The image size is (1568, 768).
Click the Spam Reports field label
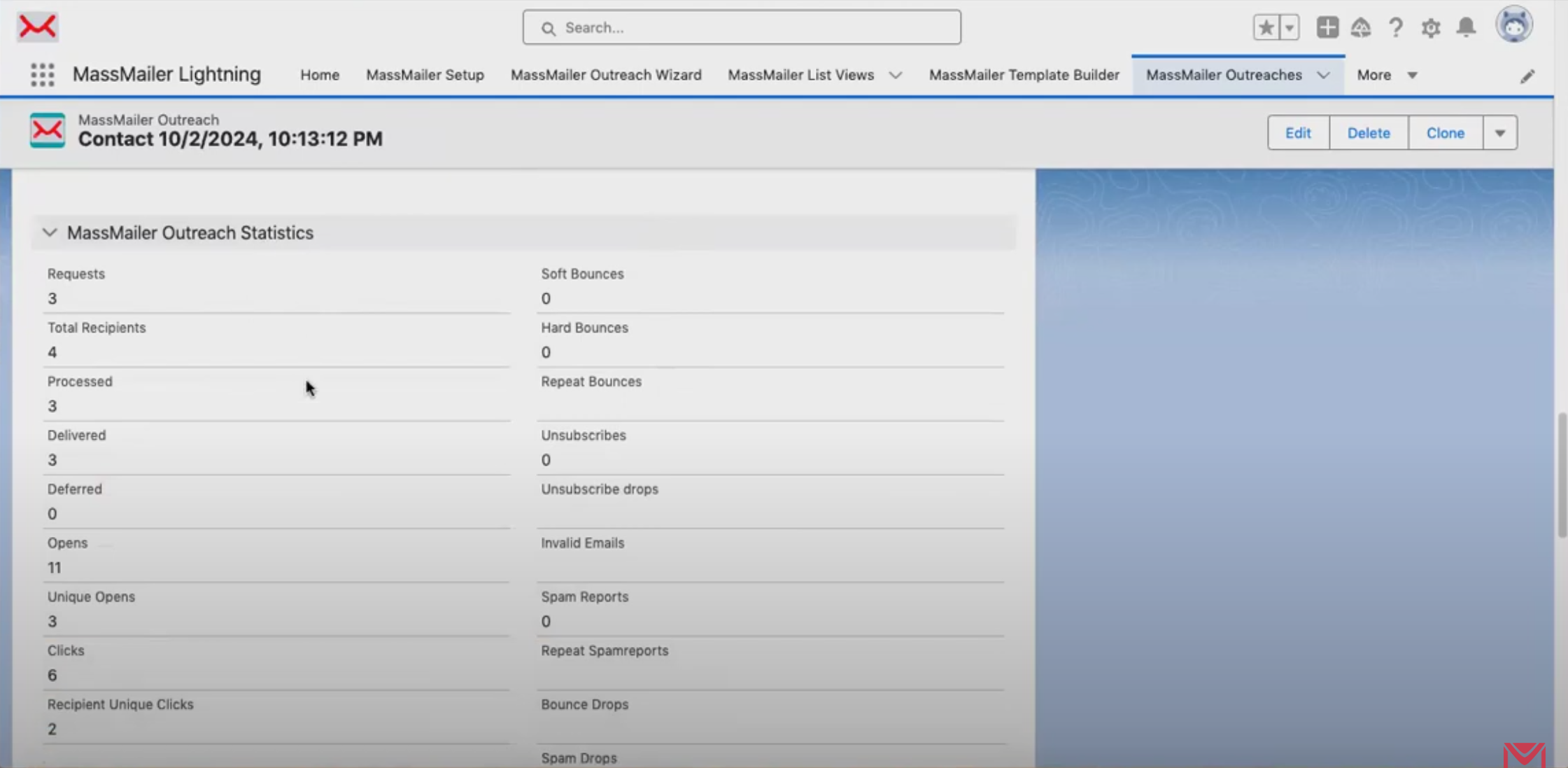(x=584, y=597)
